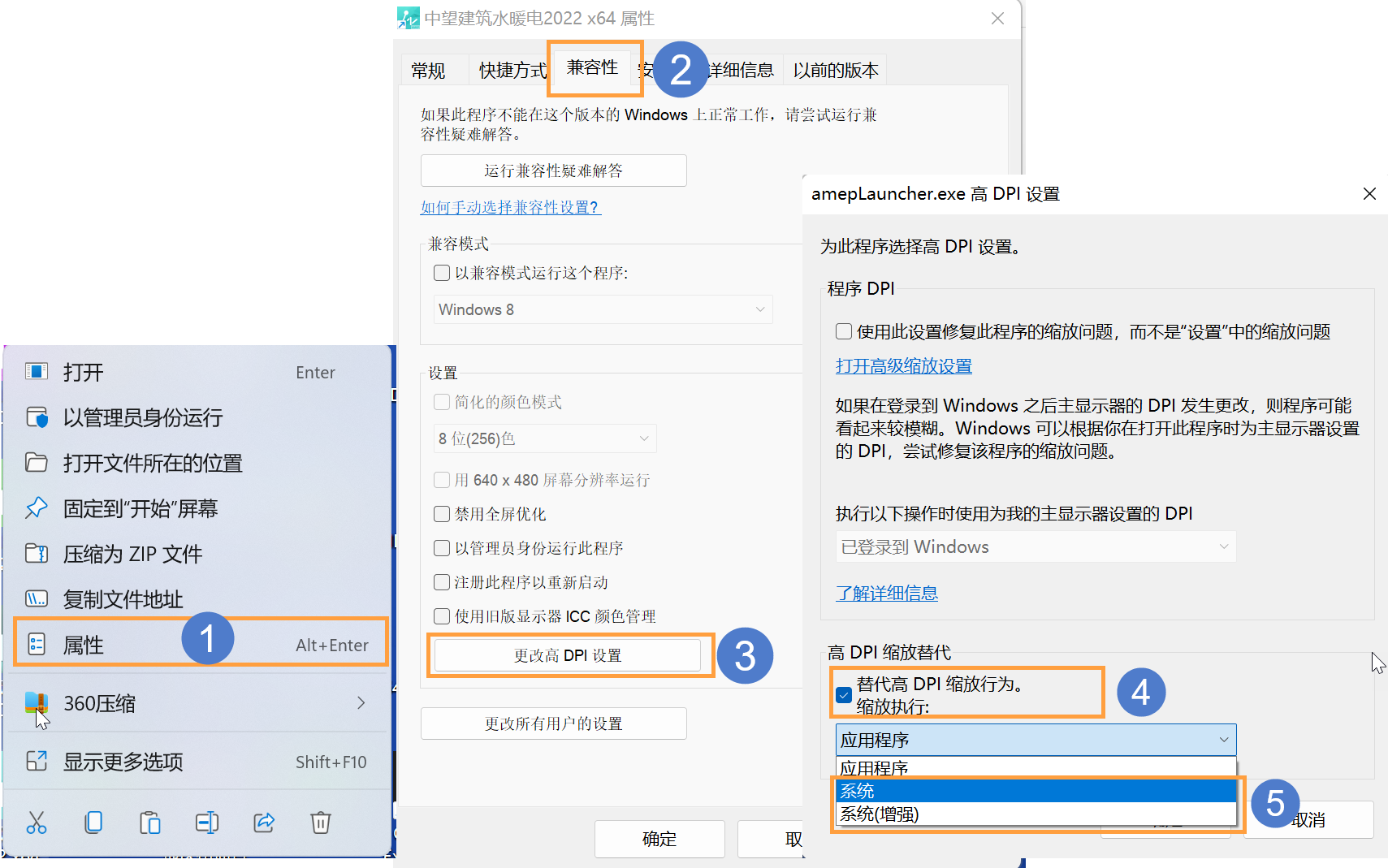This screenshot has height=868, width=1388.
Task: Click the 360压缩 app icon
Action: point(37,703)
